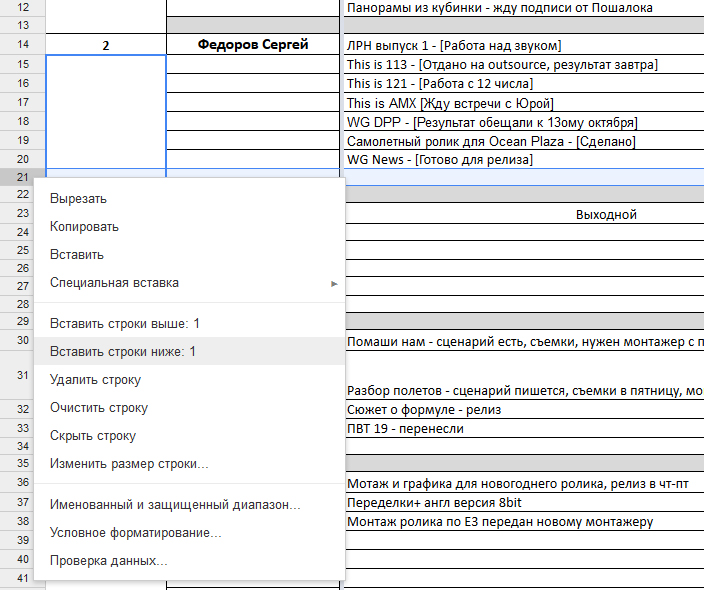Choose Копировать in context menu
The width and height of the screenshot is (704, 590).
coord(189,226)
